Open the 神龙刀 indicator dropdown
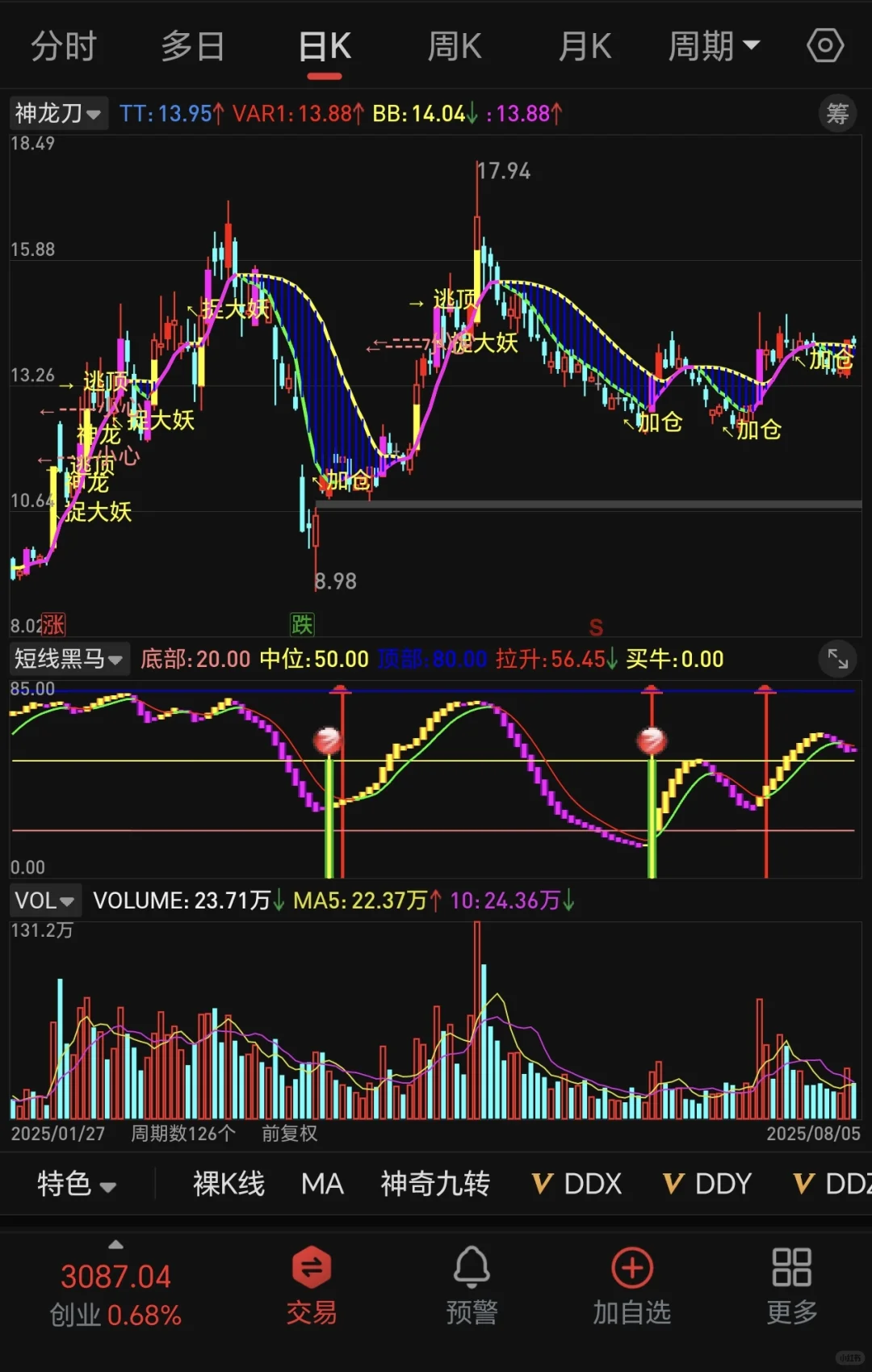The image size is (872, 1372). coord(57,113)
